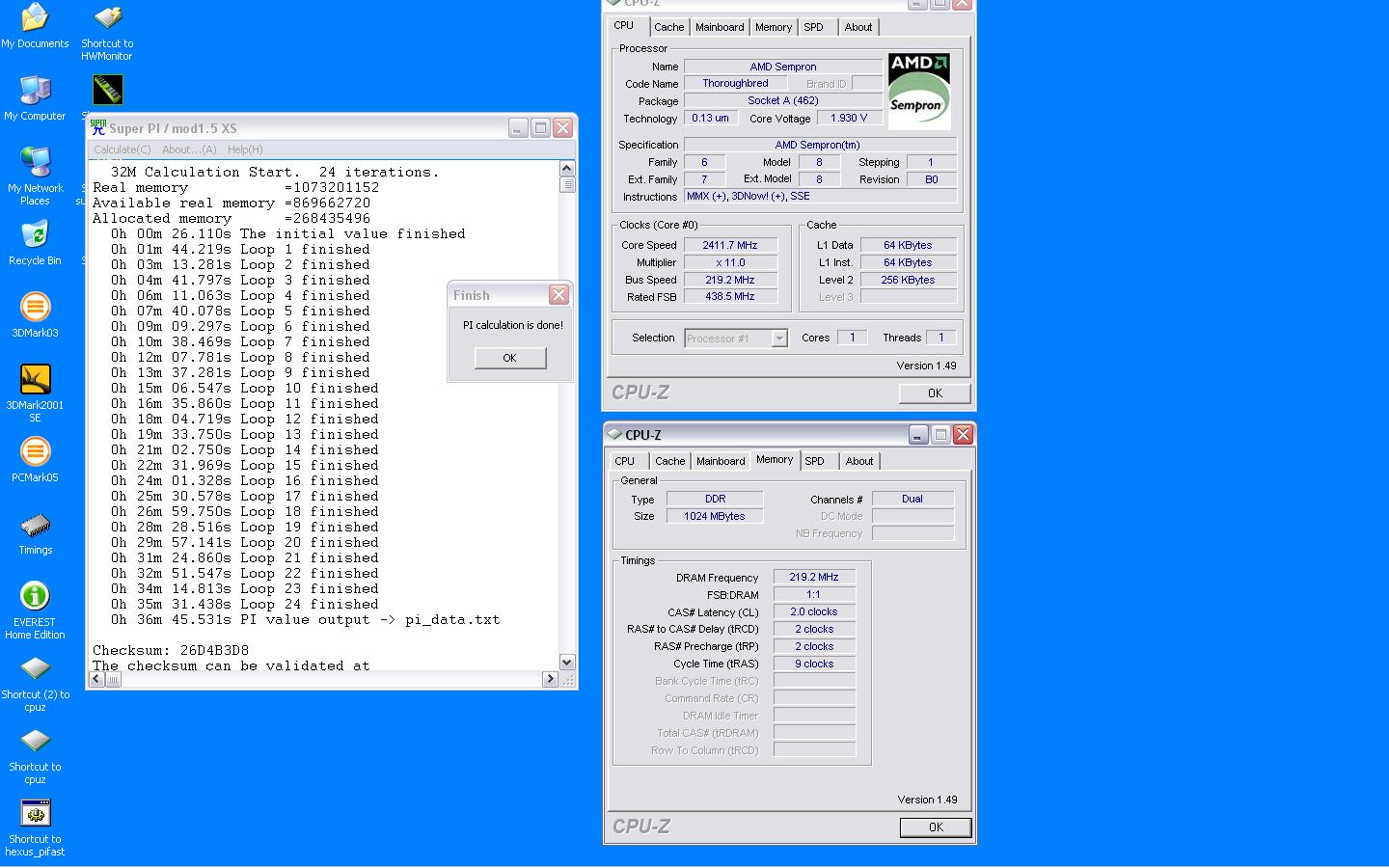1389x868 pixels.
Task: Click Channels value Dual
Action: coord(912,499)
